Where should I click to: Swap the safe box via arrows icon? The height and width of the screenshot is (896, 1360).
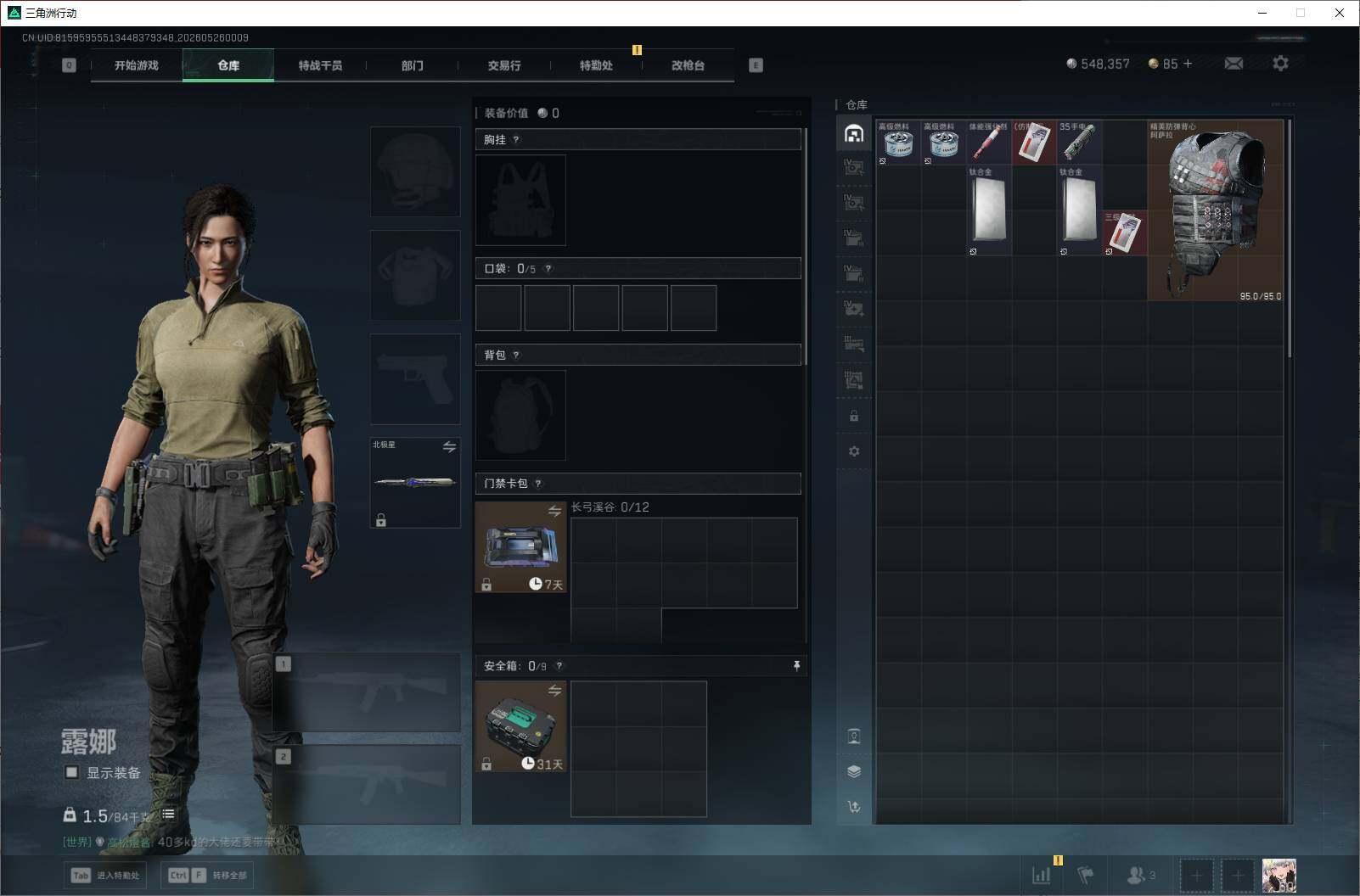(x=554, y=691)
